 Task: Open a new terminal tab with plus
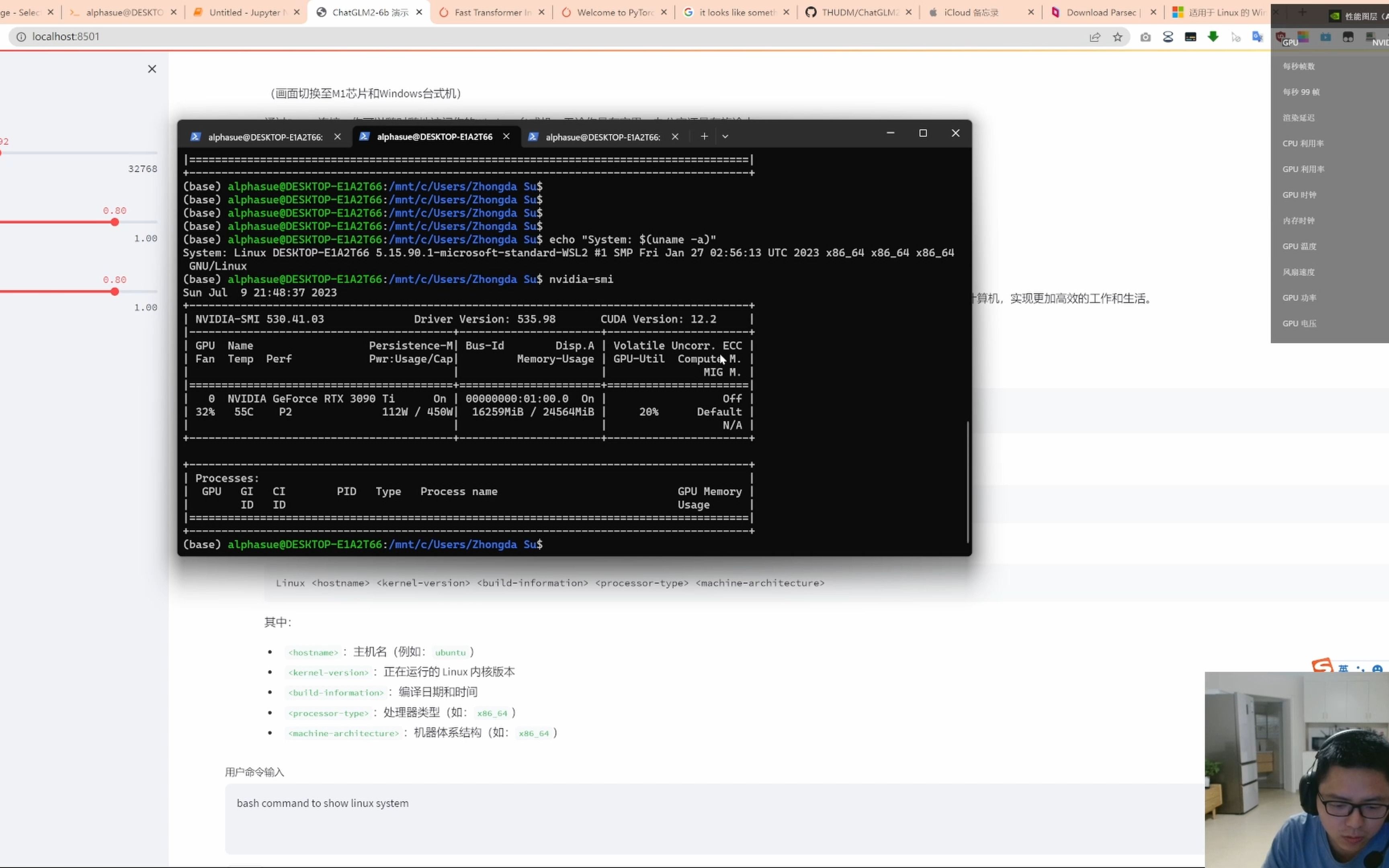[704, 137]
